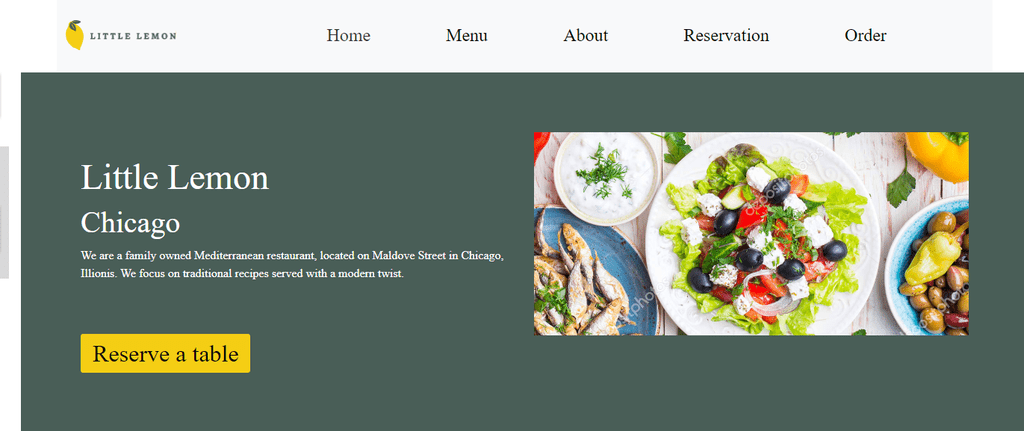Open the About navigation link
This screenshot has width=1024, height=431.
click(586, 35)
